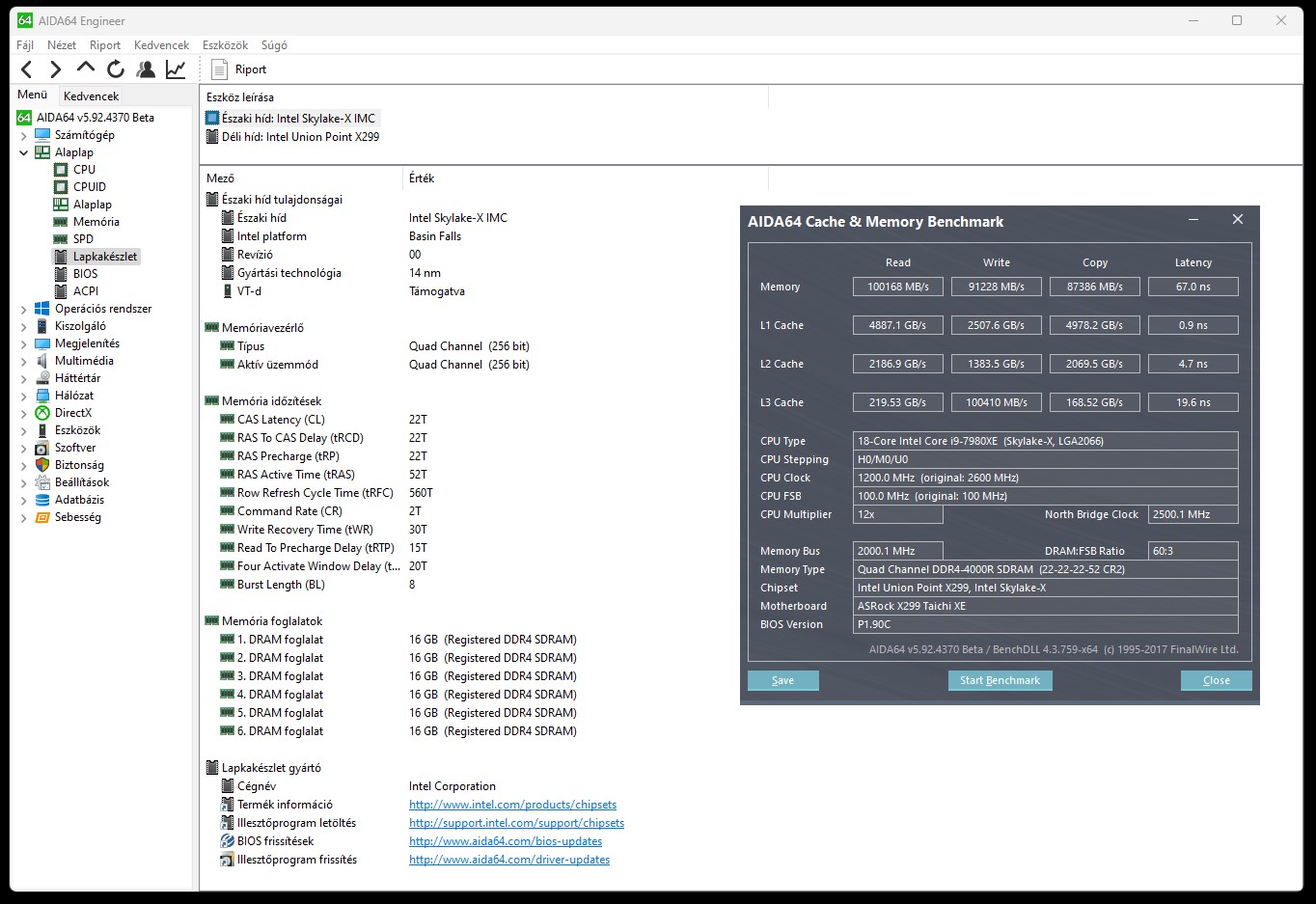Open the aida64.com/bios-updates link
This screenshot has width=1316, height=904.
point(506,841)
